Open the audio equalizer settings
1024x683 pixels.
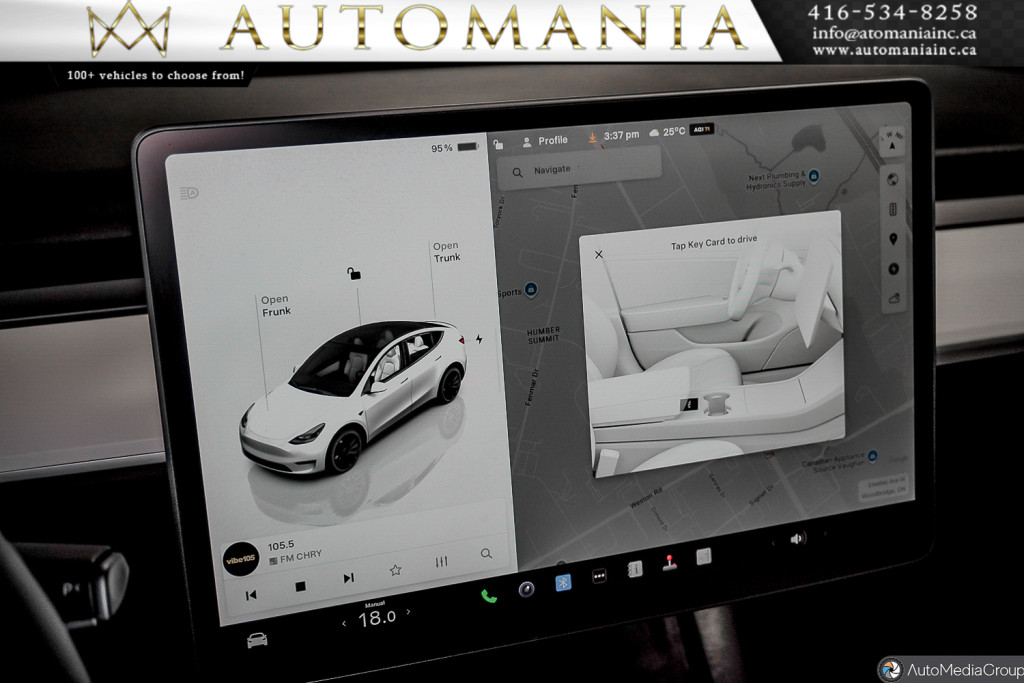point(441,562)
